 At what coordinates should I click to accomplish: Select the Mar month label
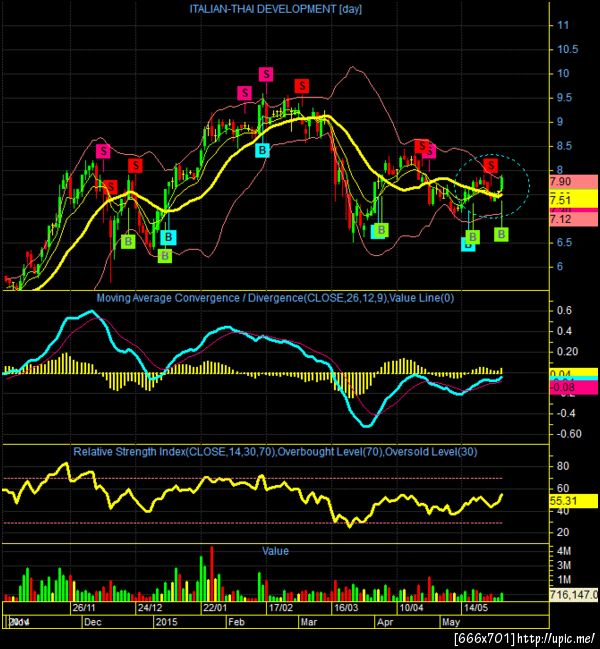click(x=309, y=622)
